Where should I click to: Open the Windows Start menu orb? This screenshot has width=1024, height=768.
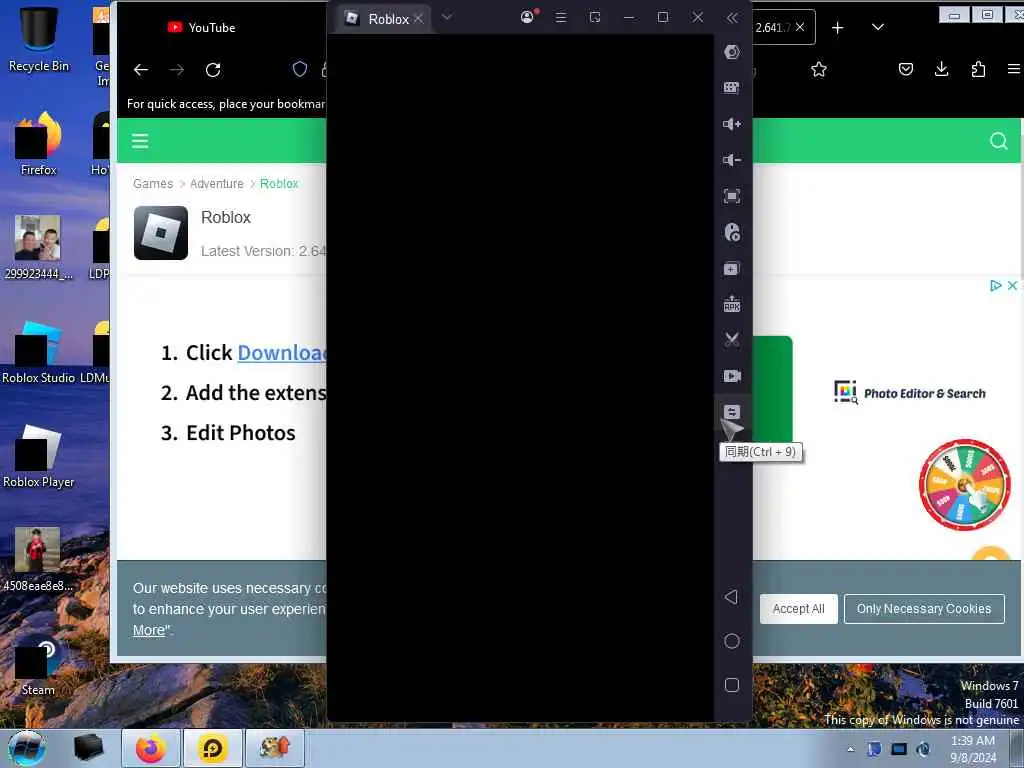27,748
